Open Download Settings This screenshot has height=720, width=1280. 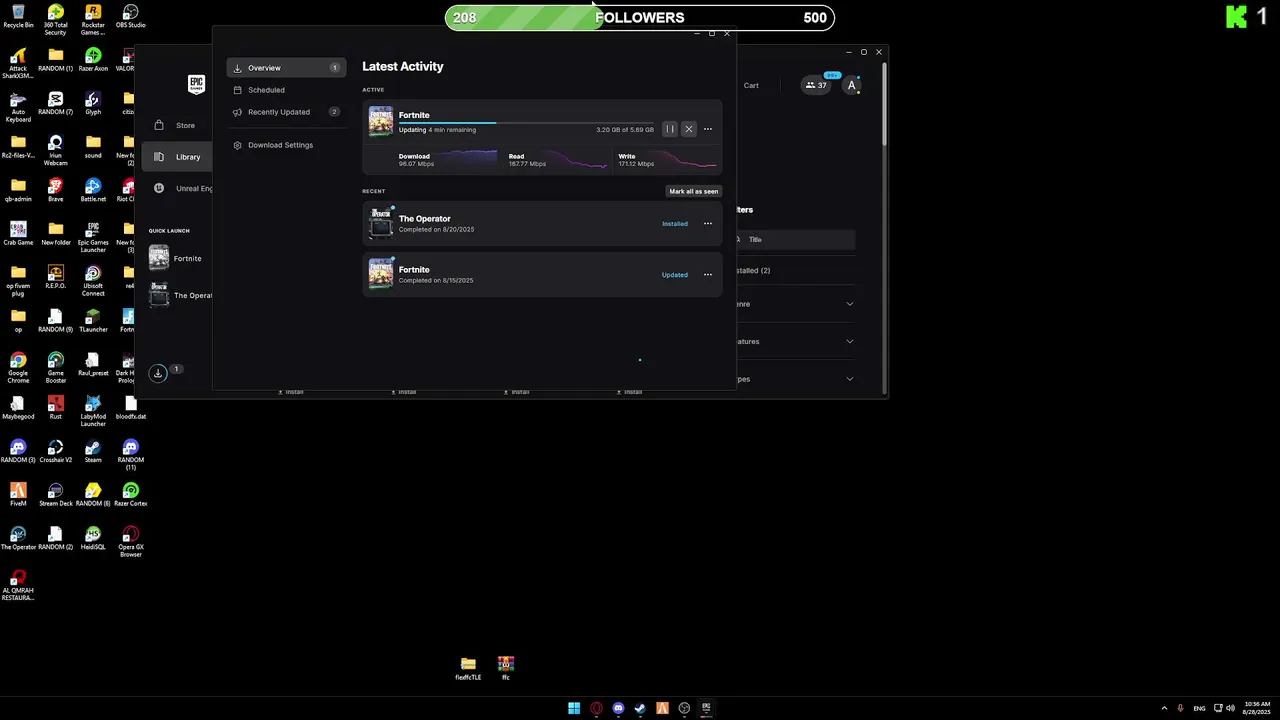pos(273,145)
